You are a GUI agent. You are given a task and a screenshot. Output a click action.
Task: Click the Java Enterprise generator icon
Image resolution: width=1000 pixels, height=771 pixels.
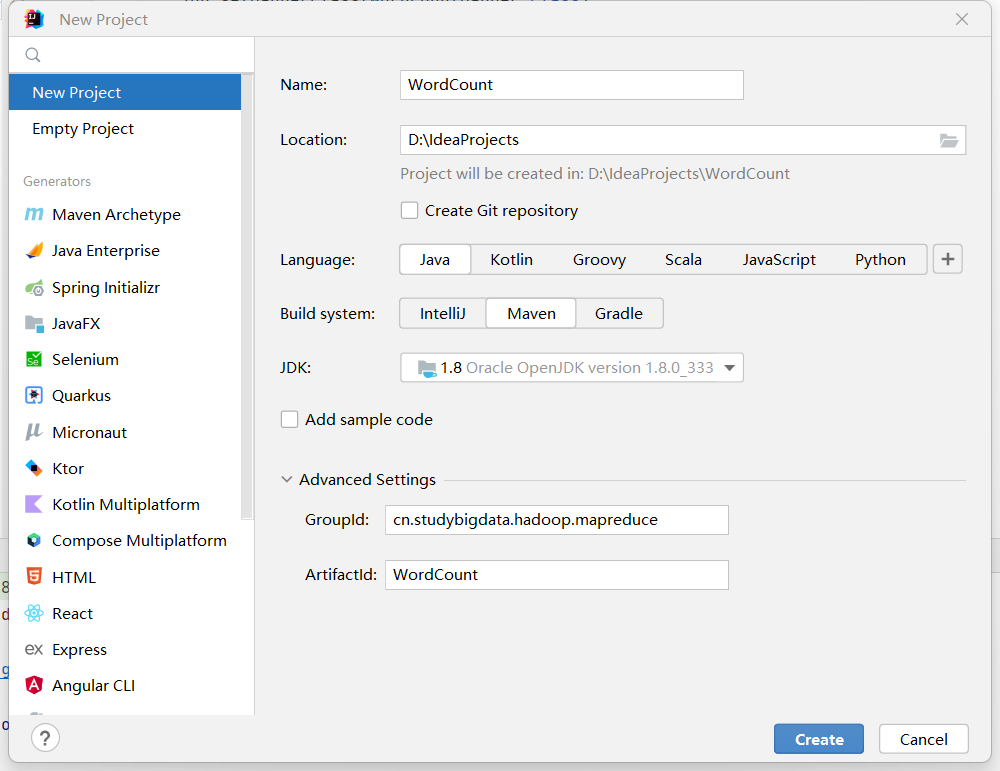pos(34,251)
